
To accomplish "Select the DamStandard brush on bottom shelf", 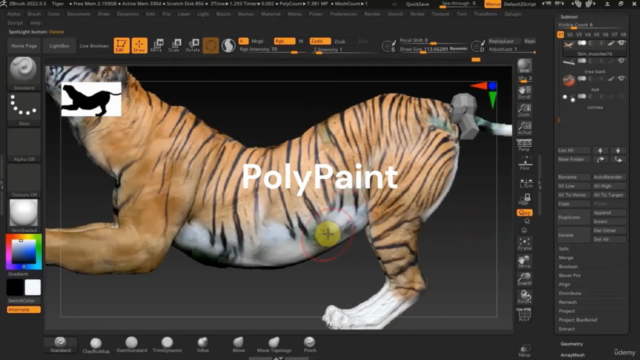I will point(131,344).
